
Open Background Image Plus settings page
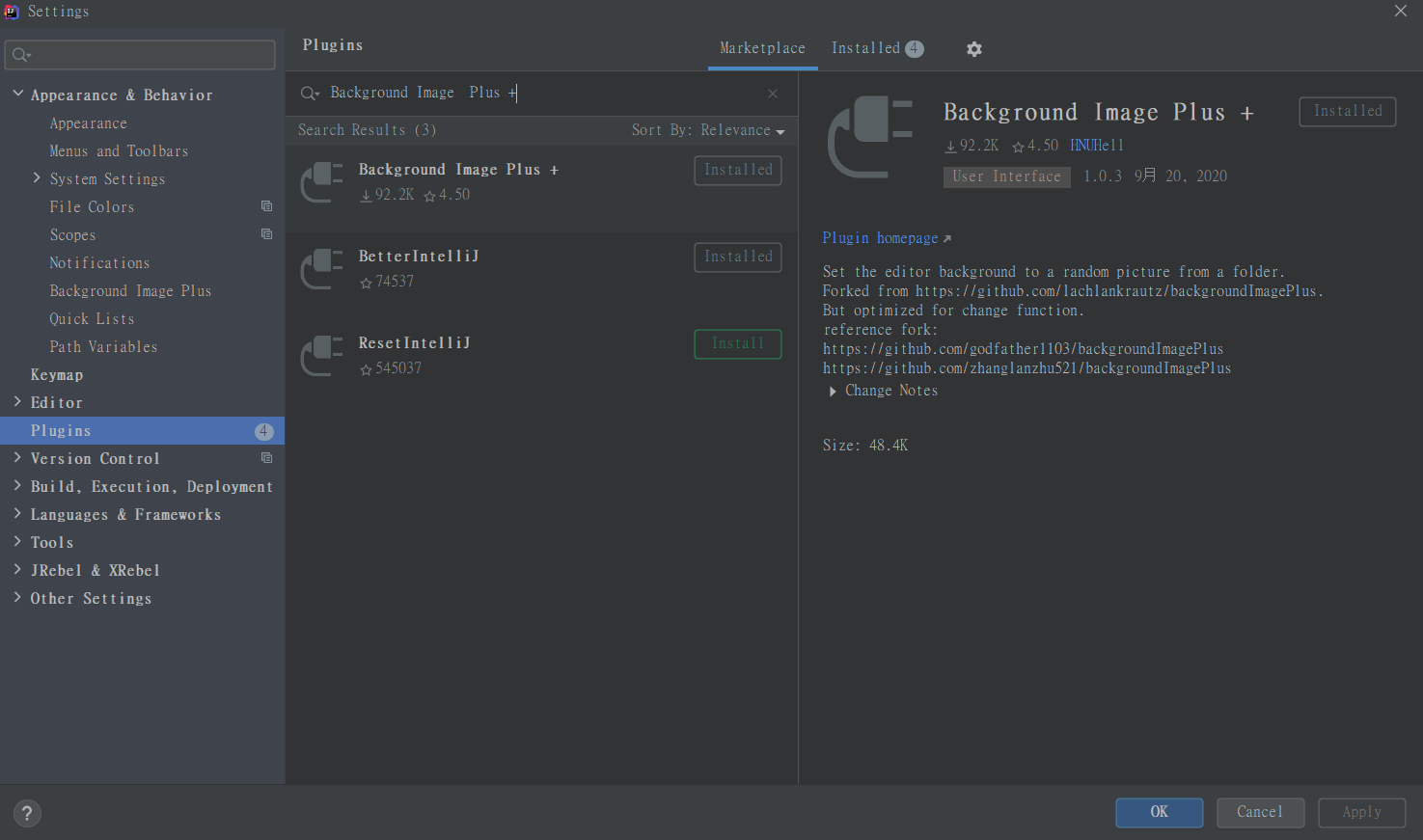coord(130,291)
